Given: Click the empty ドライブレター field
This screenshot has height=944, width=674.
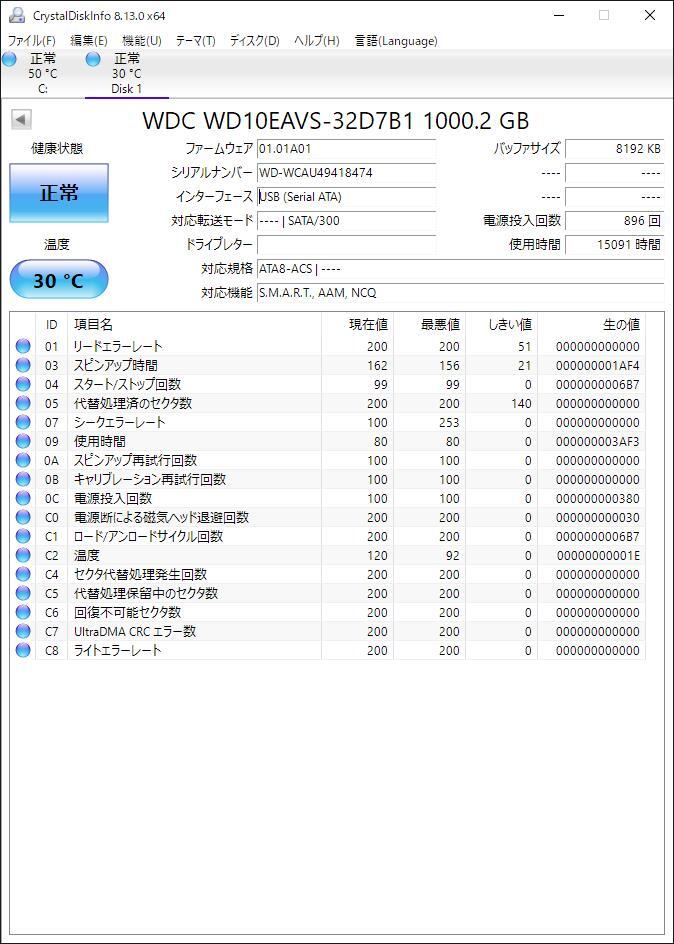Looking at the screenshot, I should 346,244.
